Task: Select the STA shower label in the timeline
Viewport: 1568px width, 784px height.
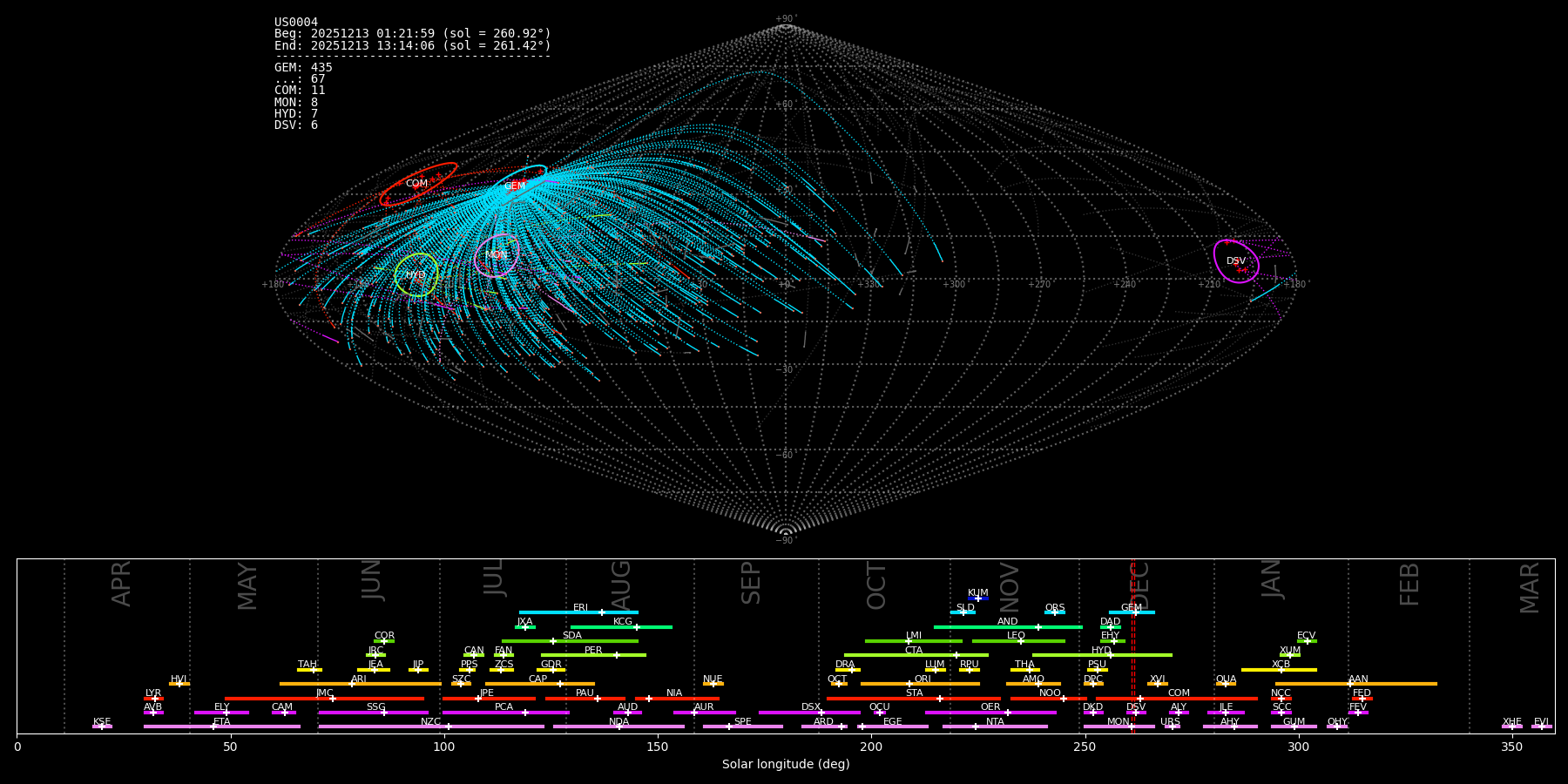Action: [914, 693]
